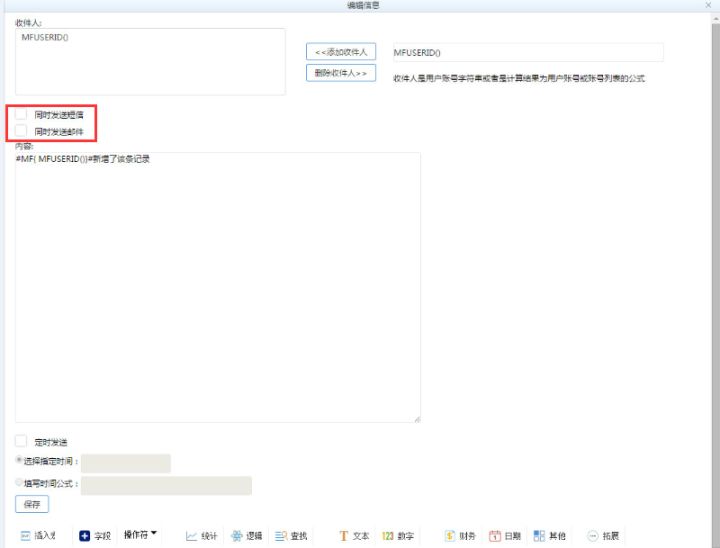Click the <<添加收件人 button

point(341,52)
